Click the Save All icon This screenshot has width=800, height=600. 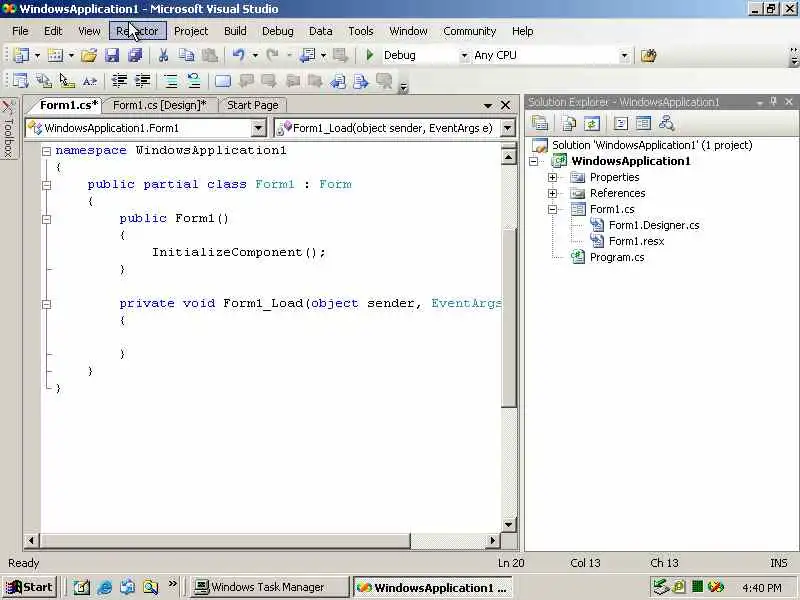(135, 55)
